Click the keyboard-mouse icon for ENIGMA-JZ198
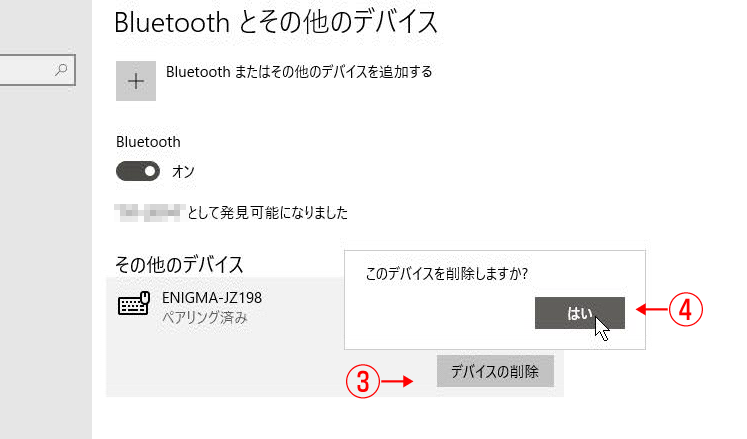The image size is (747, 439). (134, 304)
